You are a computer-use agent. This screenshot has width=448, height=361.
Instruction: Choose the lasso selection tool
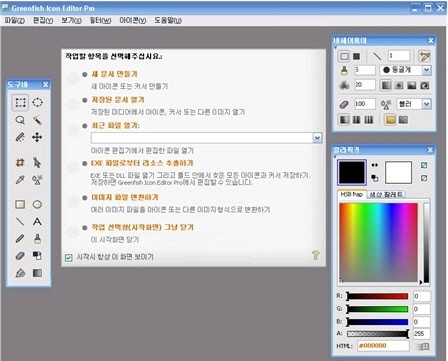coord(20,120)
